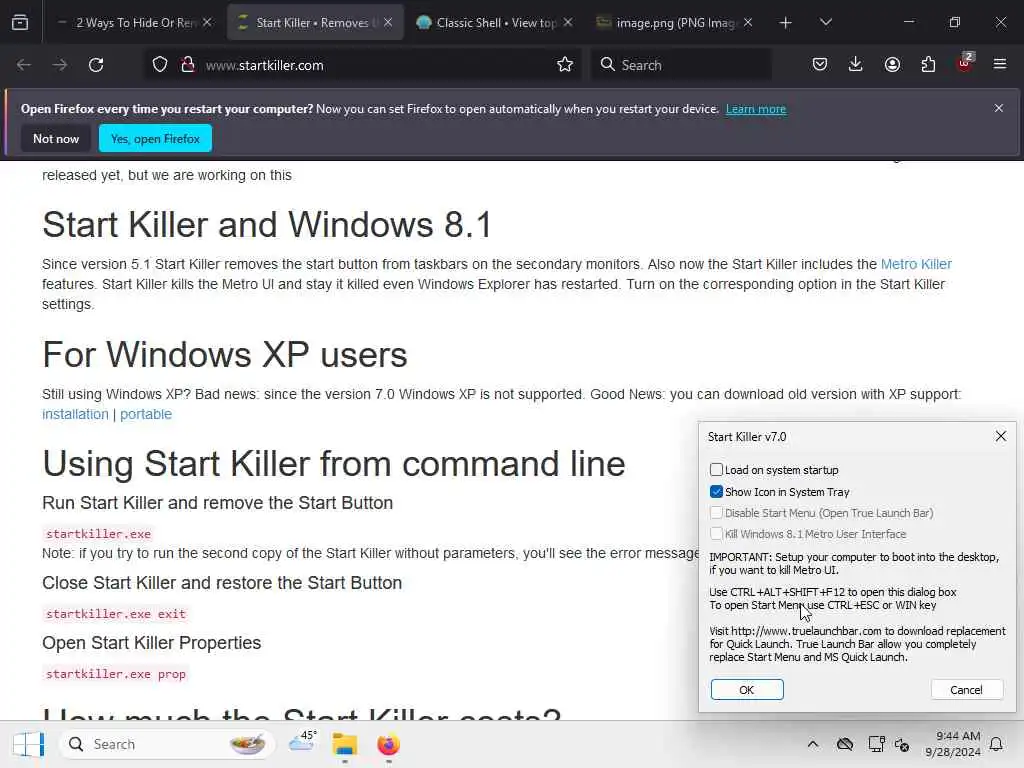Switch to '2 Ways To Hide Or Rem' tab

point(135,23)
